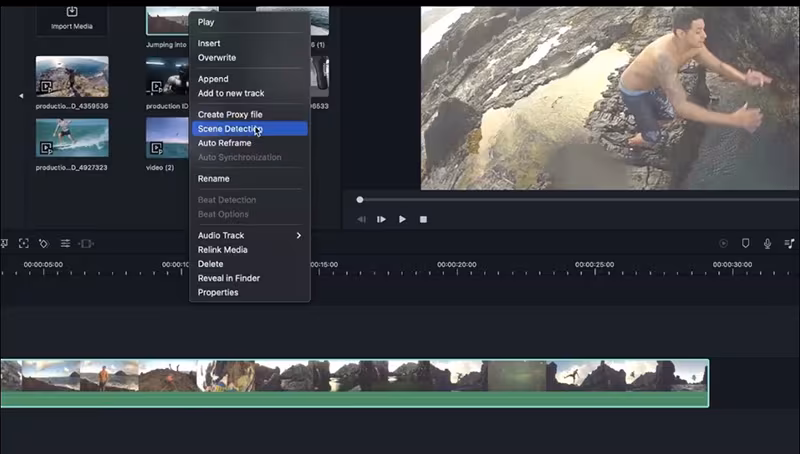800x454 pixels.
Task: Click the Import Media button
Action: pyautogui.click(x=72, y=18)
